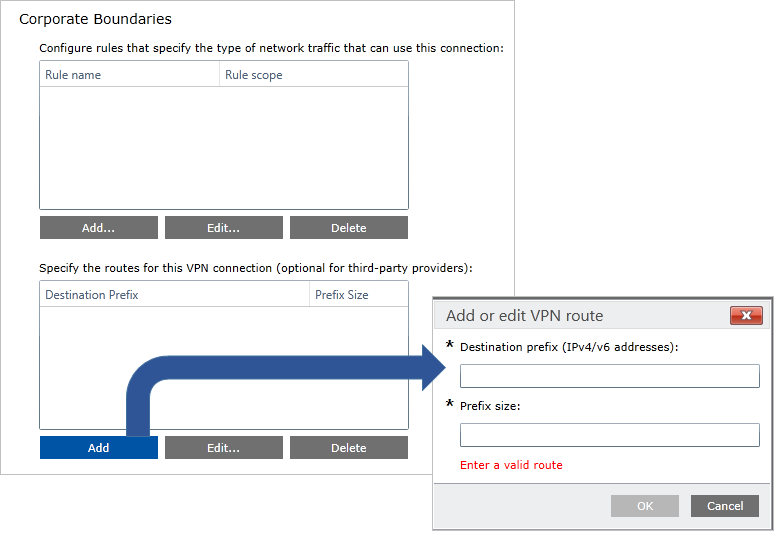Sort by the Rule name column header
This screenshot has height=536, width=776.
pyautogui.click(x=129, y=75)
